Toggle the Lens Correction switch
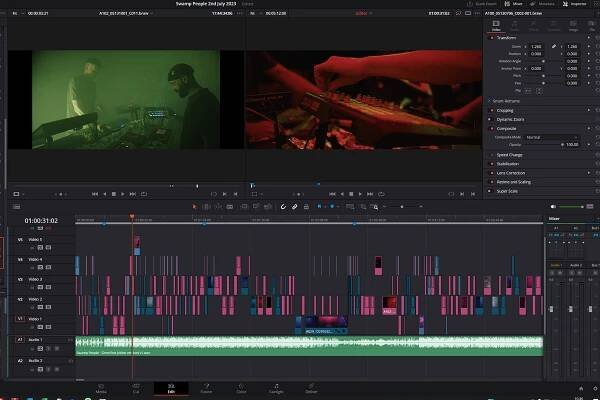Image resolution: width=600 pixels, height=400 pixels. click(x=492, y=173)
